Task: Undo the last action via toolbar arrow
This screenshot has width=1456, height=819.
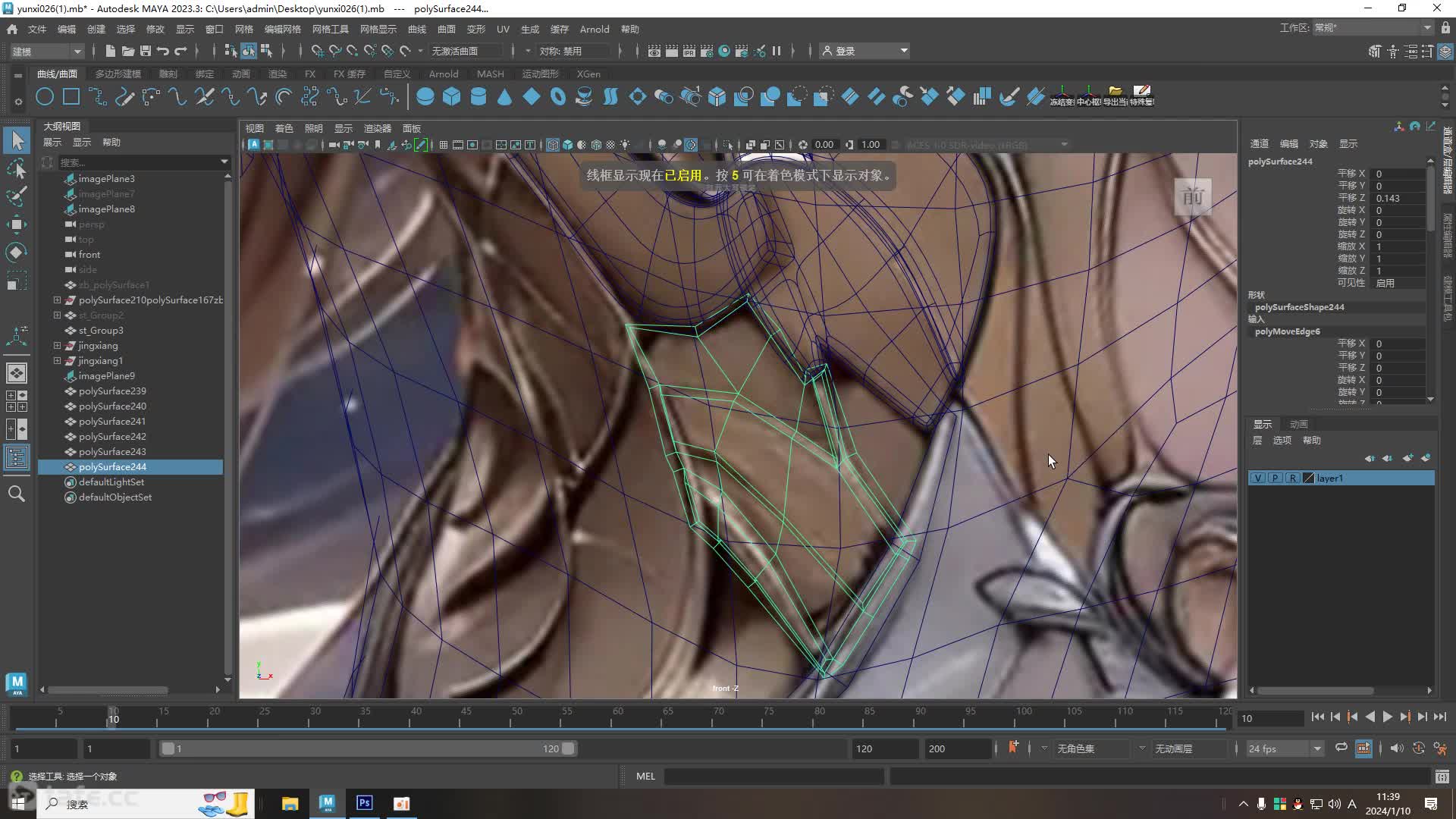Action: (x=163, y=51)
